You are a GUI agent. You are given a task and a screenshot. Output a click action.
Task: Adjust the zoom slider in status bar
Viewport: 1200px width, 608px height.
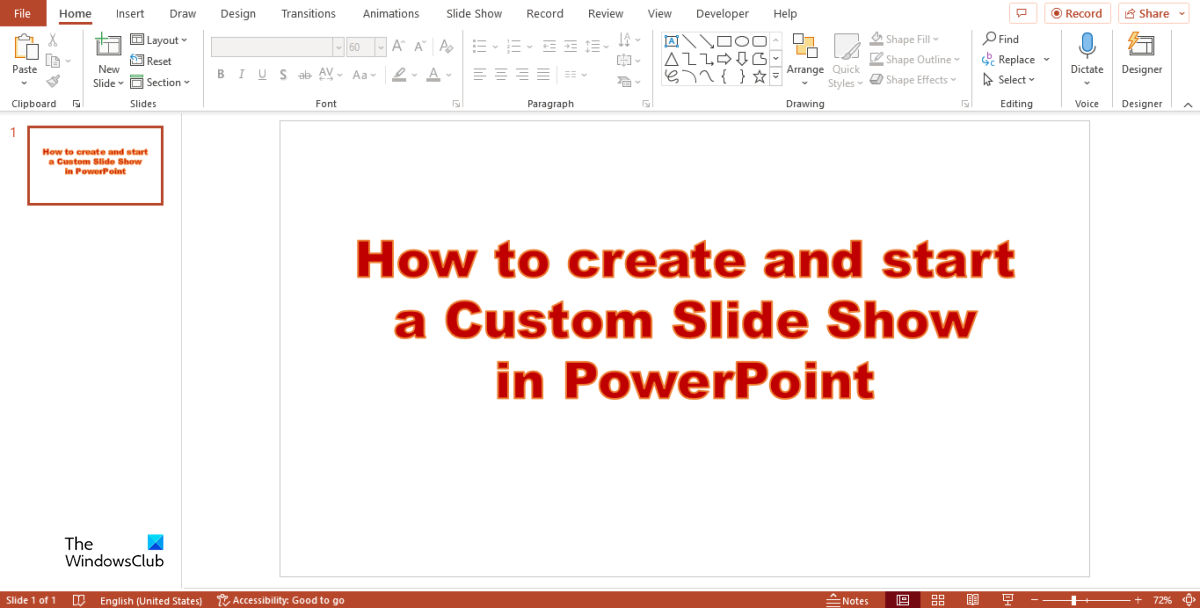pos(1074,600)
